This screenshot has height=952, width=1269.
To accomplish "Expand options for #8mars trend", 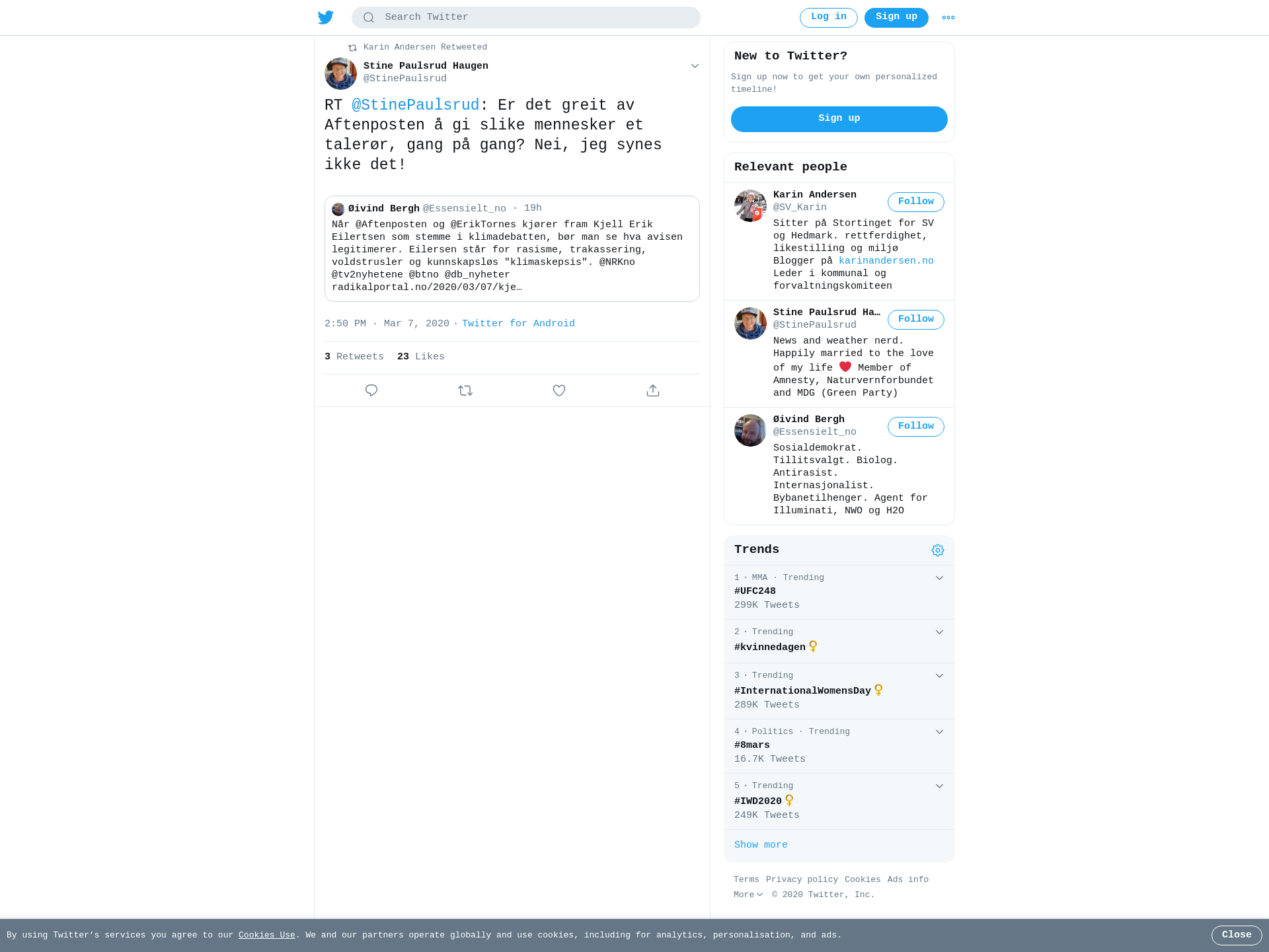I will tap(939, 732).
